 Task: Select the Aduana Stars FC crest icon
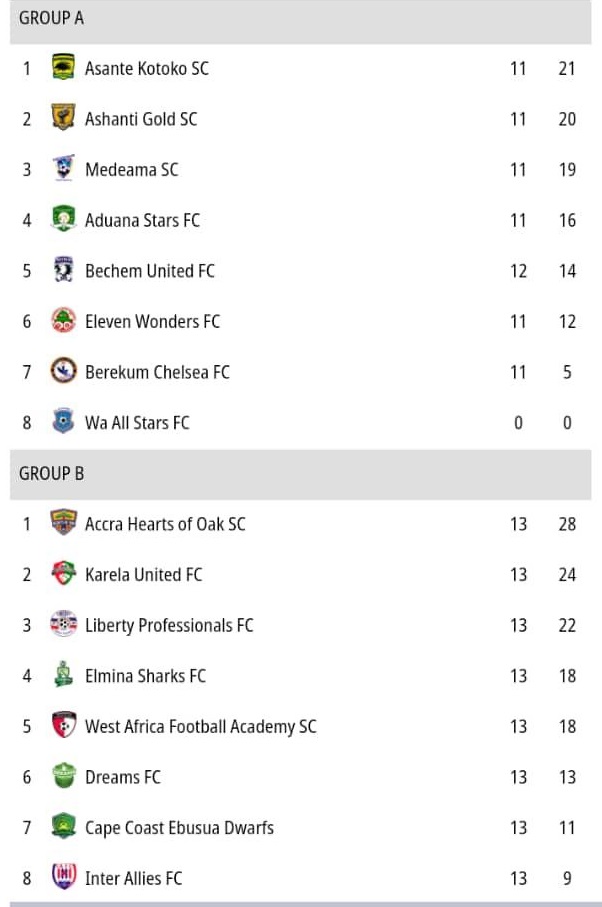tap(64, 219)
